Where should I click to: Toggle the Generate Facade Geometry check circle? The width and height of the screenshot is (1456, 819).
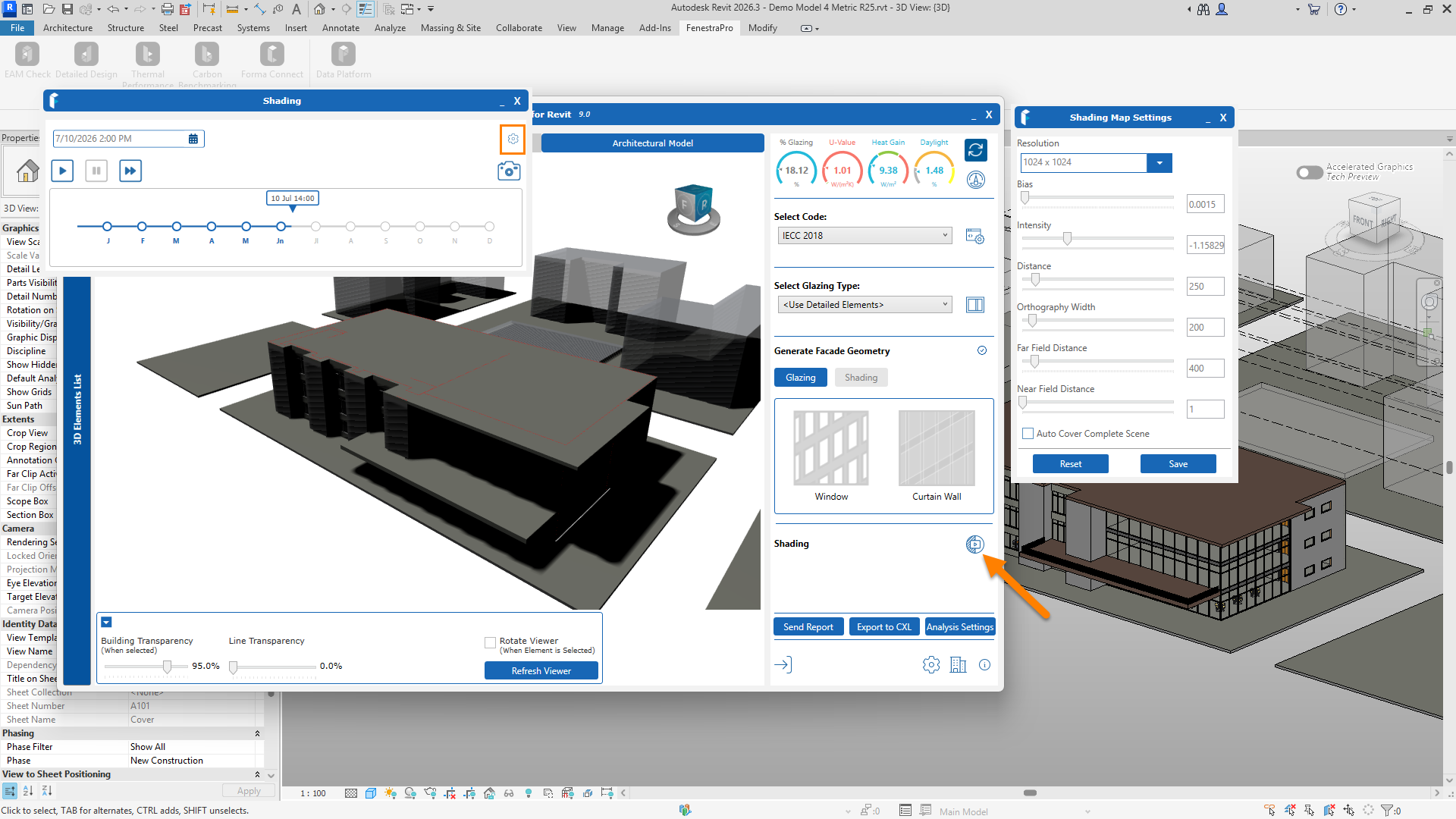tap(982, 351)
